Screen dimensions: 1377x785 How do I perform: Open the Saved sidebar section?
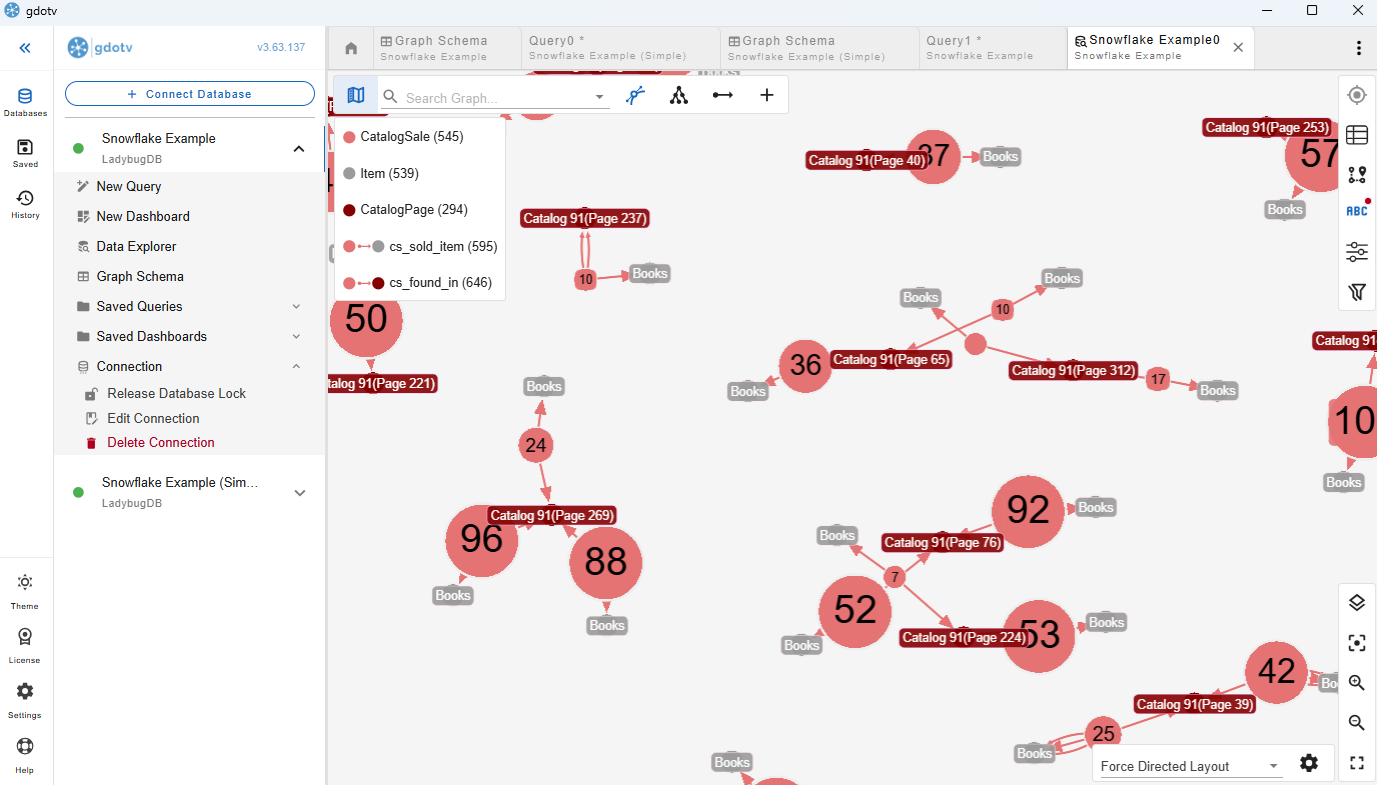pos(25,153)
